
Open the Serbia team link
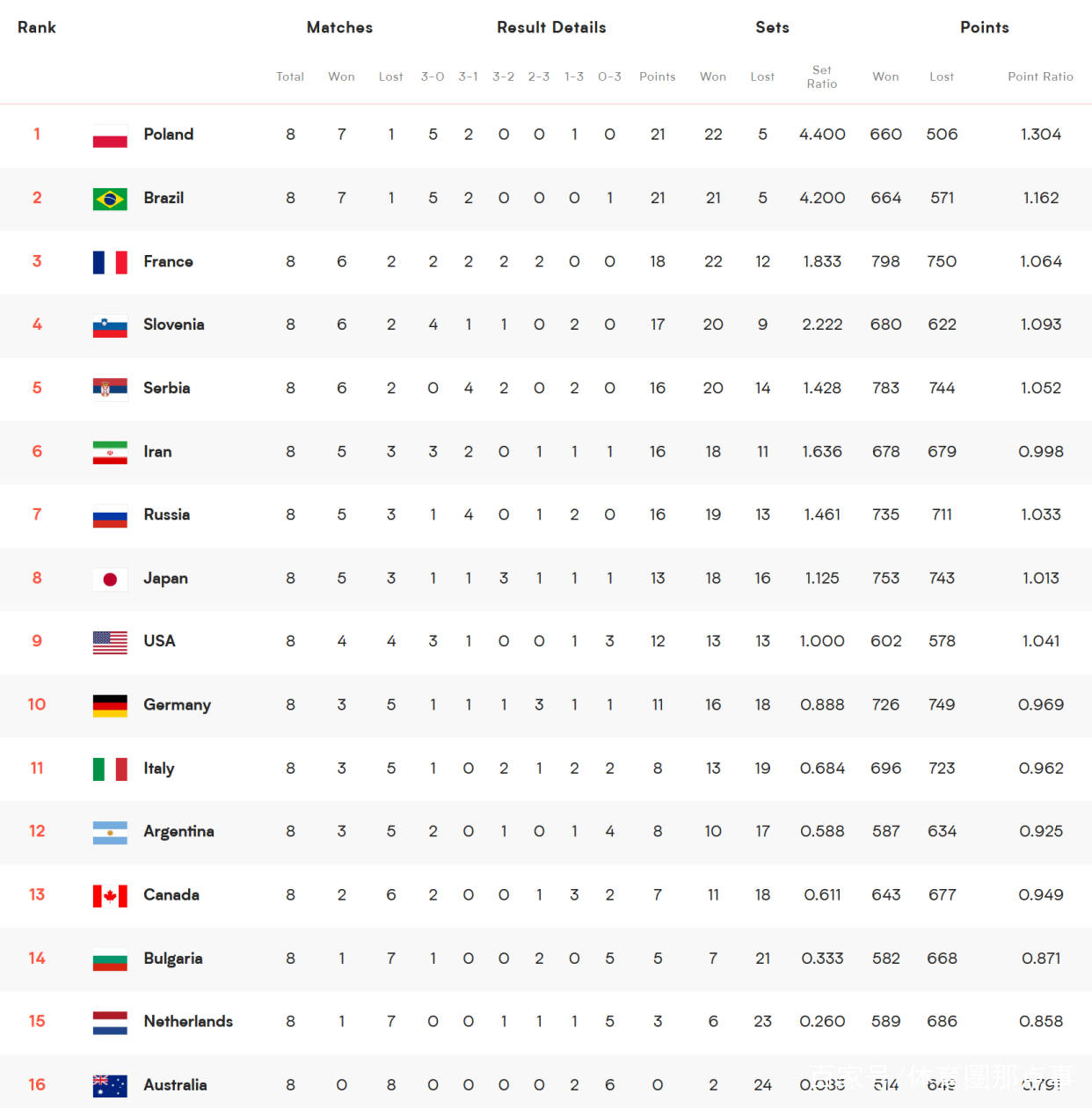[x=166, y=388]
